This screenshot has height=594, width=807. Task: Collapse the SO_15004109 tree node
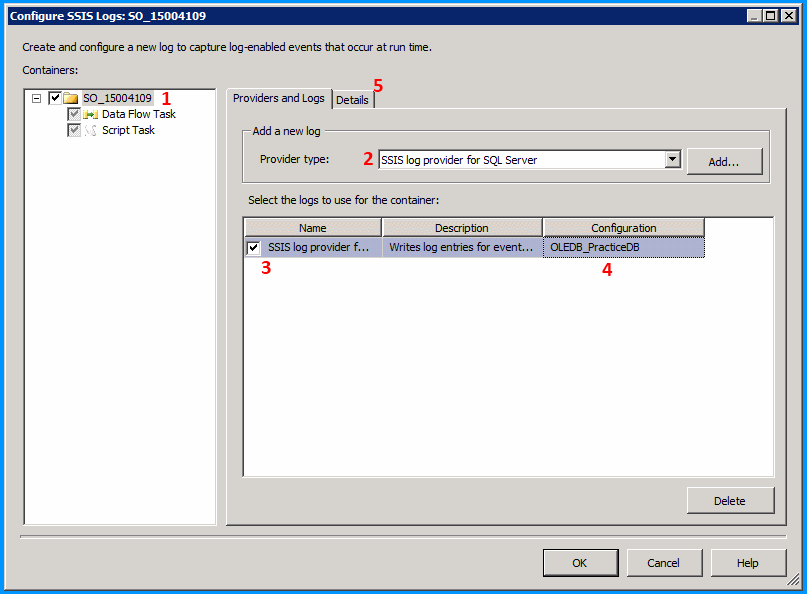coord(37,98)
